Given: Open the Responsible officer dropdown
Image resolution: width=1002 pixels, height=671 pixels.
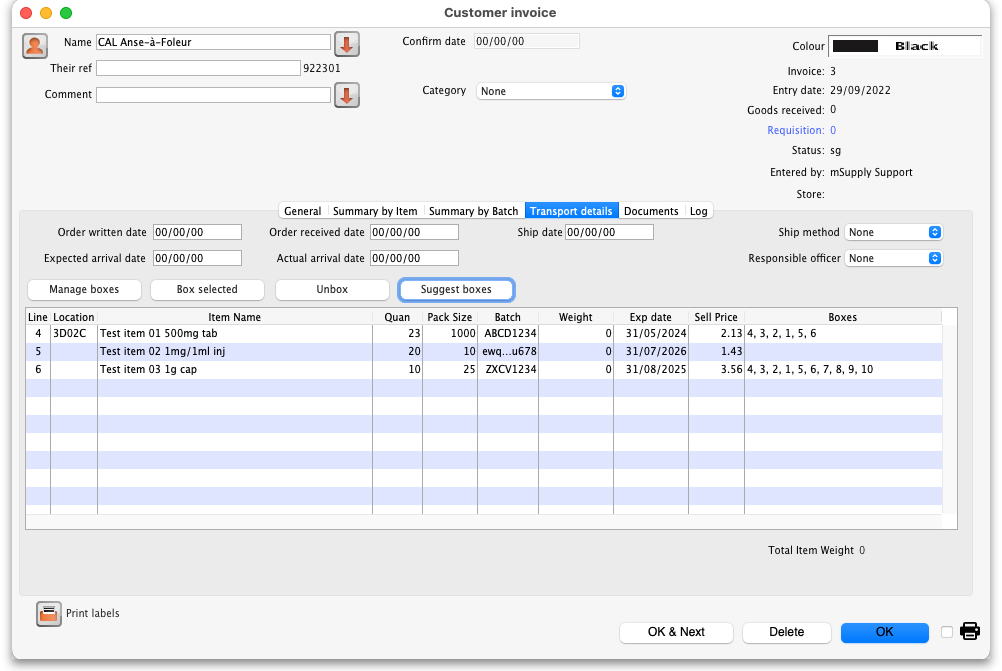Looking at the screenshot, I should coord(894,258).
